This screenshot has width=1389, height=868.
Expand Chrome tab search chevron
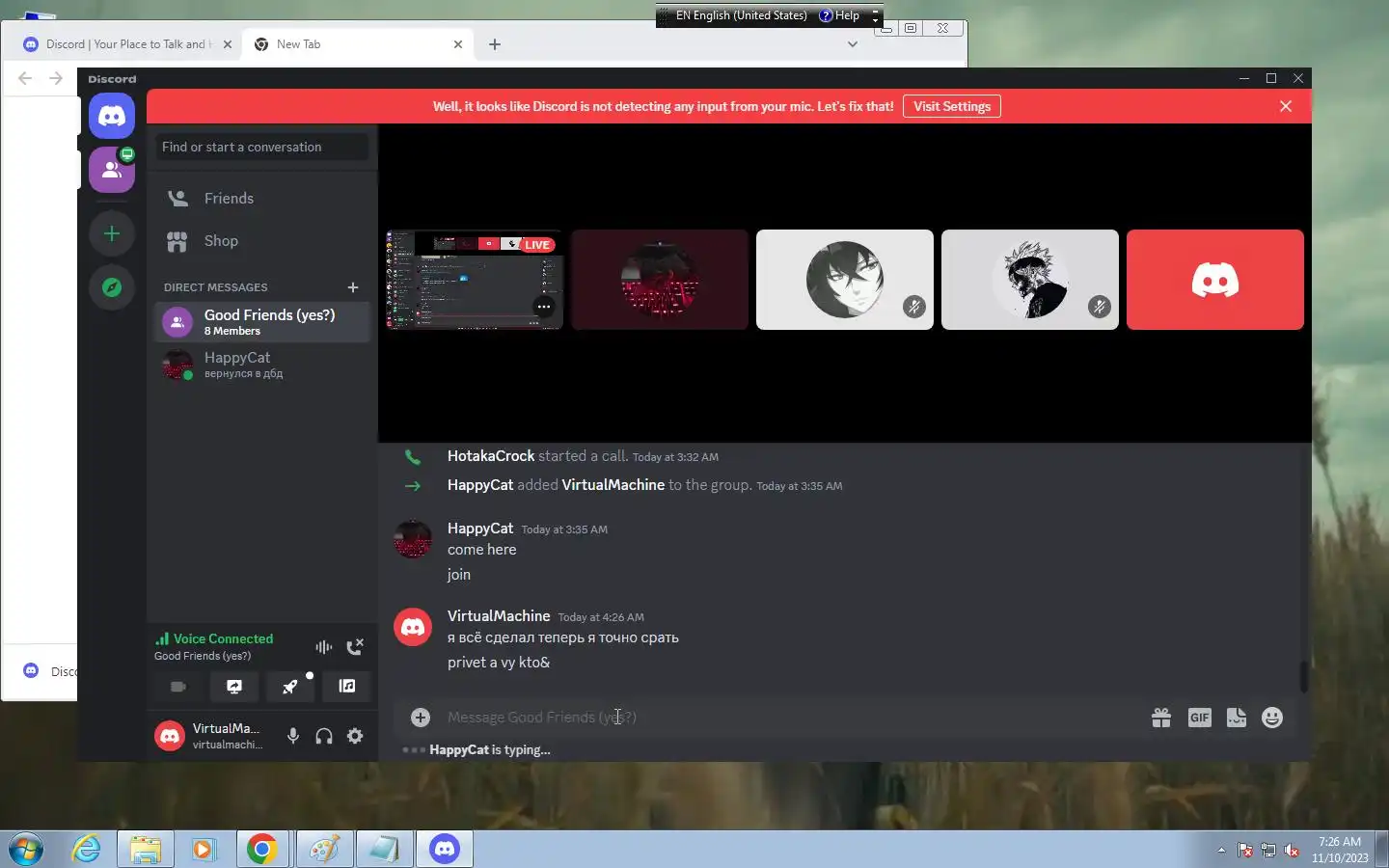[853, 44]
